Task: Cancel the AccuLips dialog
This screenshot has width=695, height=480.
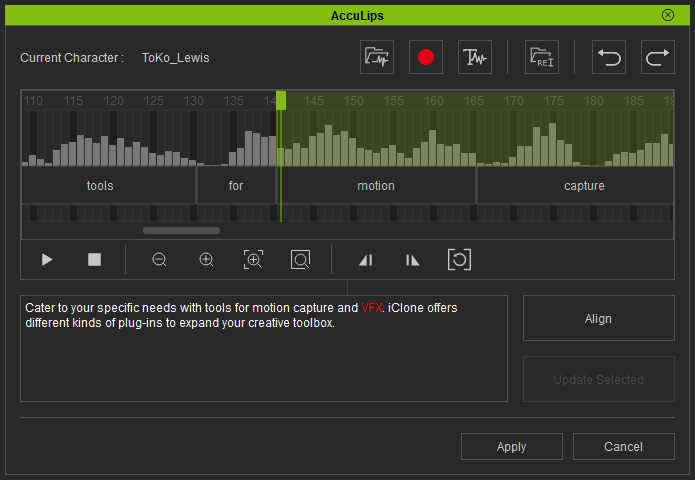Action: [x=624, y=447]
